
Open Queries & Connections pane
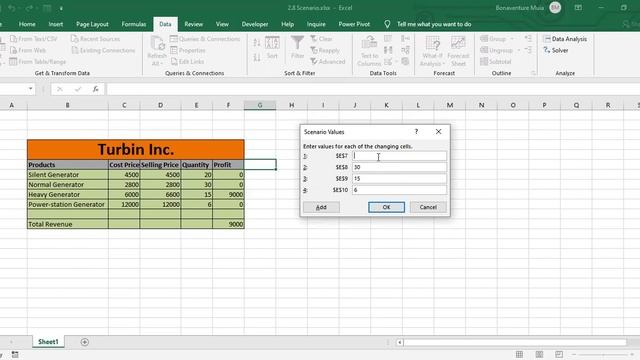point(205,39)
